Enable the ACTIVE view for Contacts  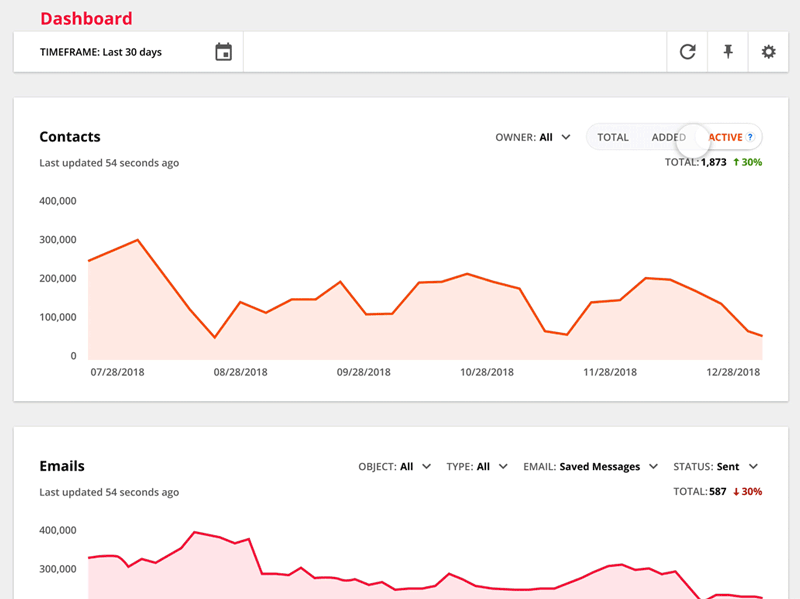coord(725,137)
